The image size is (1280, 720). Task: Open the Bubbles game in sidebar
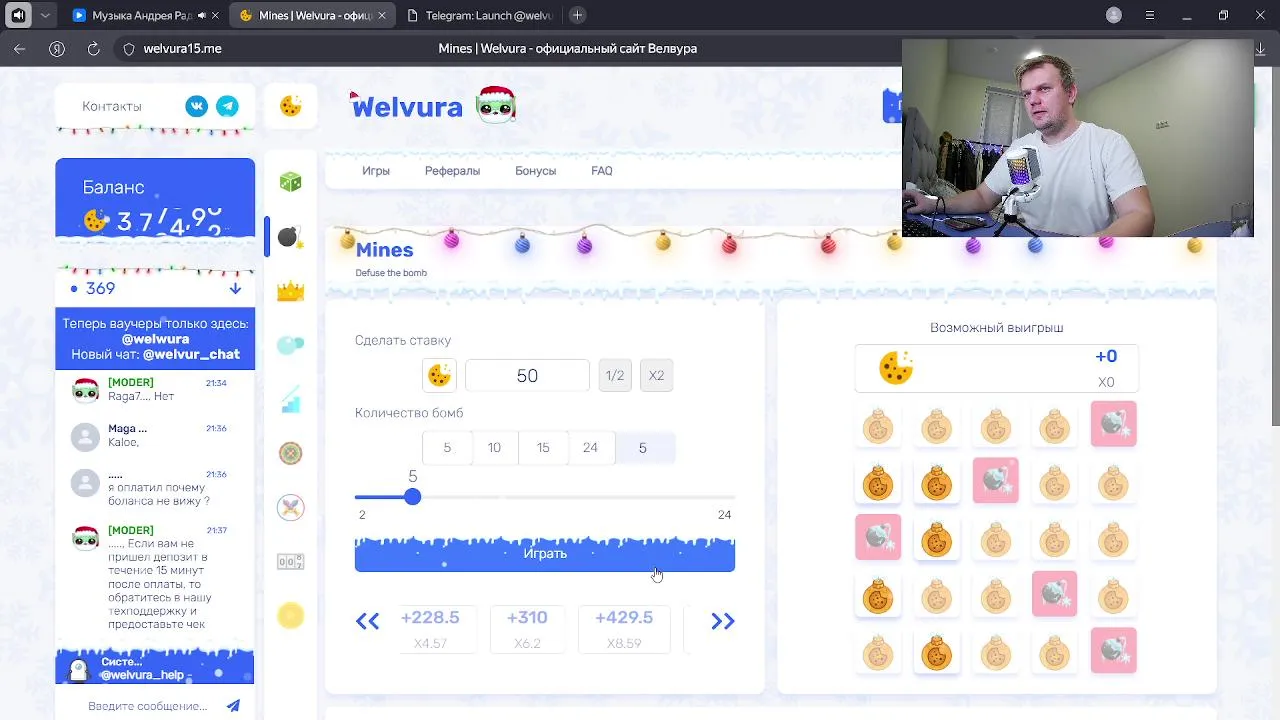click(290, 345)
